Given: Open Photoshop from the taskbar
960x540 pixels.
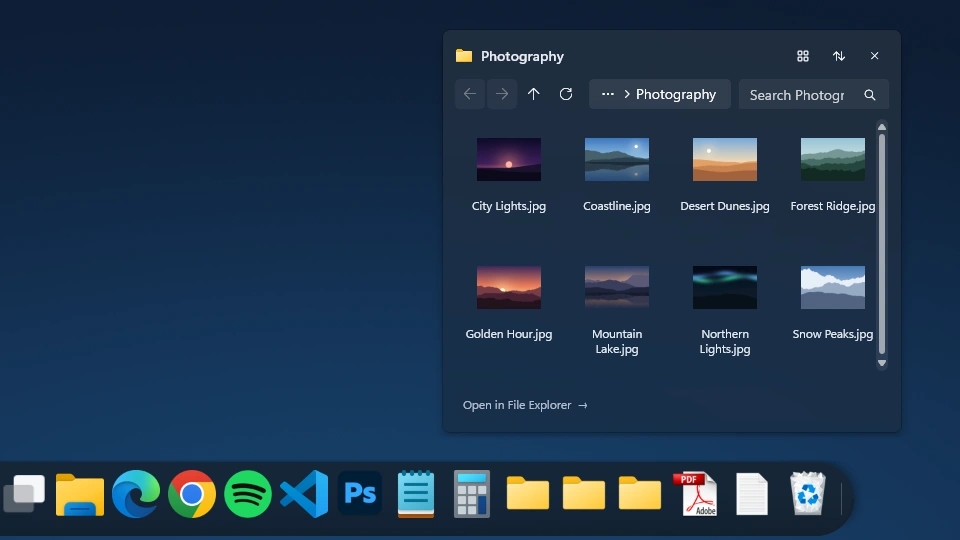Looking at the screenshot, I should coord(360,493).
